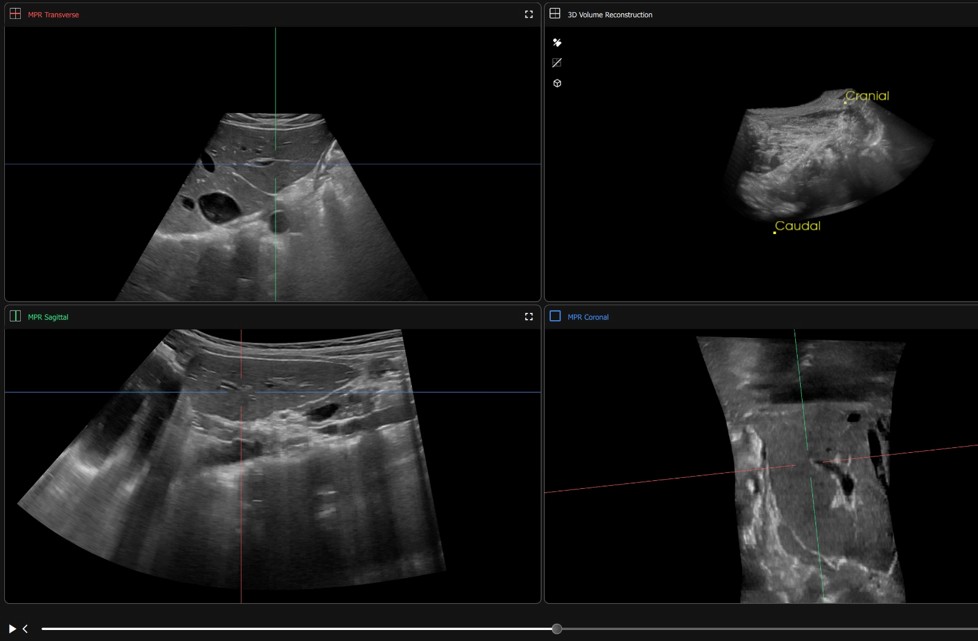
Task: Click the MPR Transverse layout icon
Action: 15,14
